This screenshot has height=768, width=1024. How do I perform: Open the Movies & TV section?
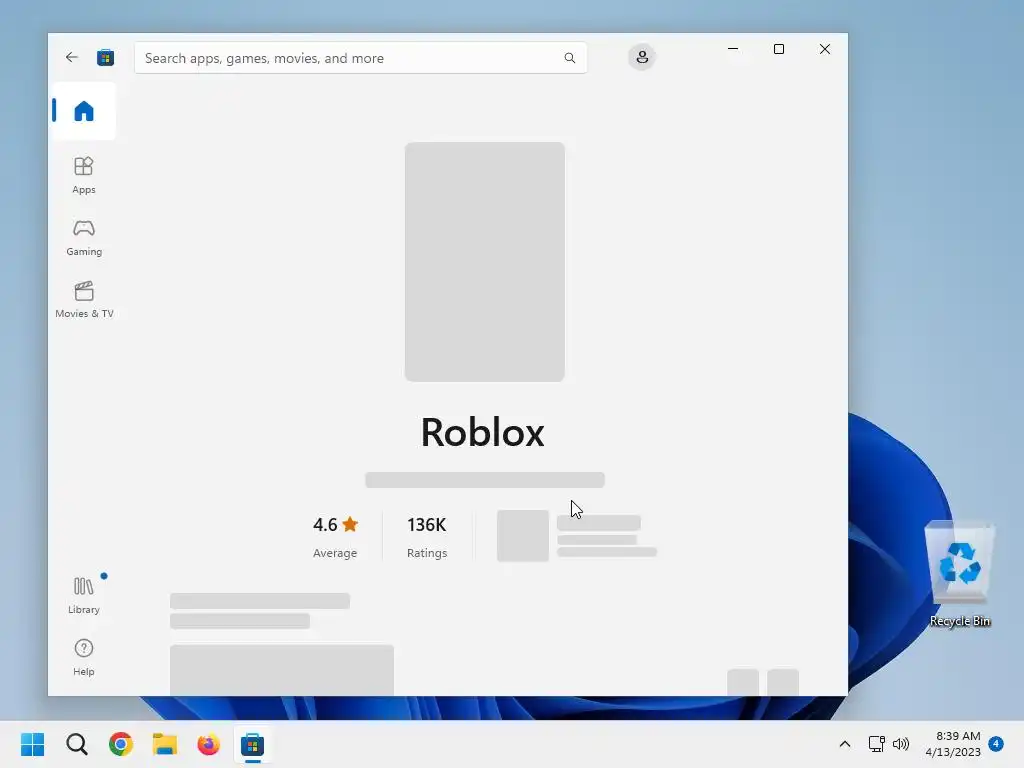pos(84,300)
